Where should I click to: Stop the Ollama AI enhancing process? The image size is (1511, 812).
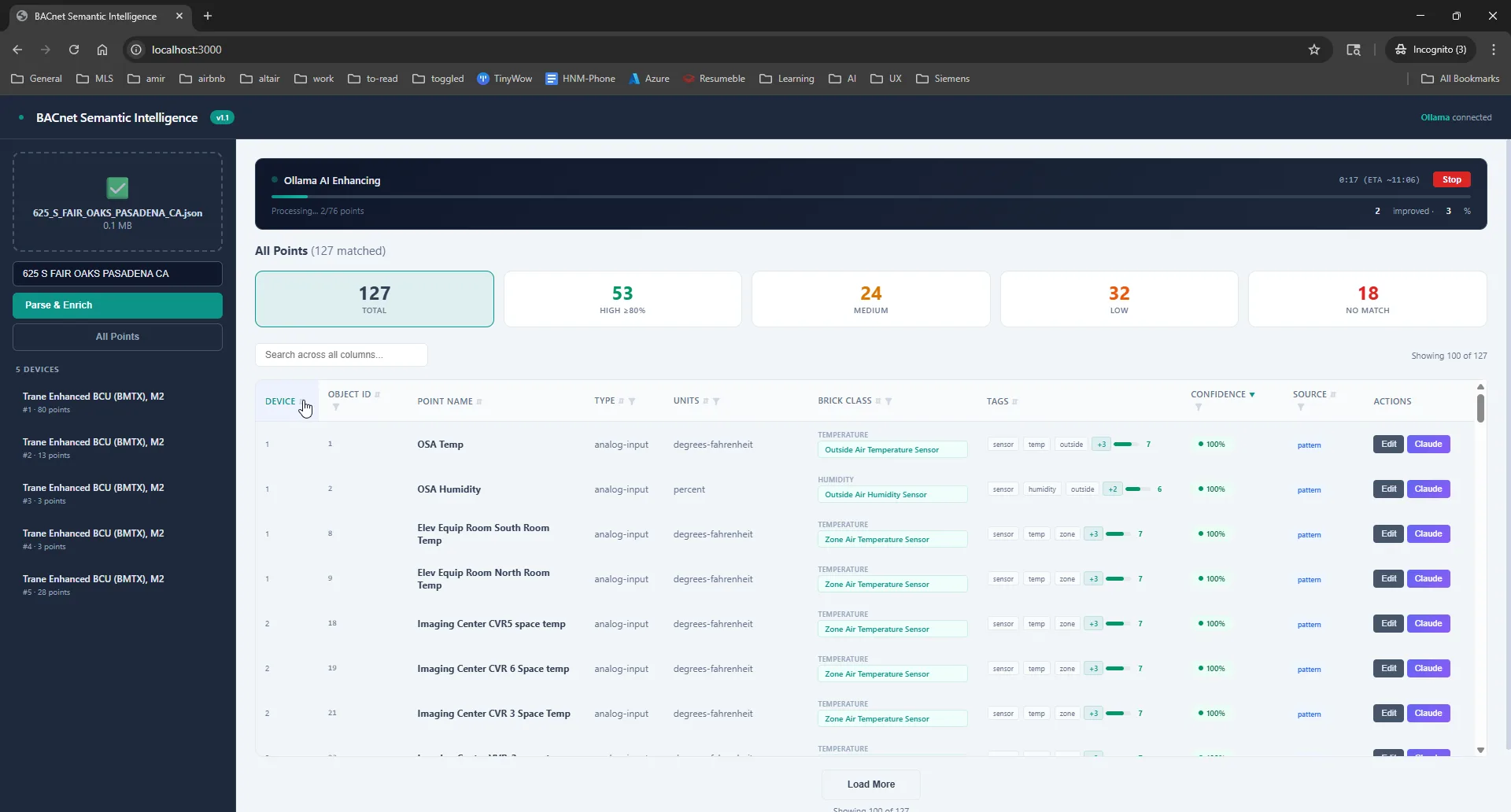point(1452,180)
